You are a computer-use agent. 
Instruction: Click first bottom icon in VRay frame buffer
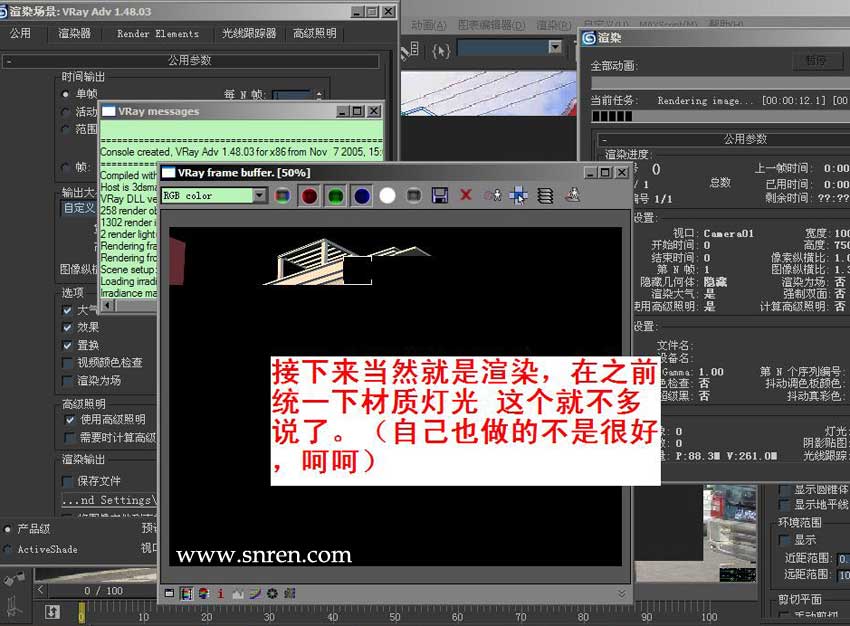pos(169,593)
